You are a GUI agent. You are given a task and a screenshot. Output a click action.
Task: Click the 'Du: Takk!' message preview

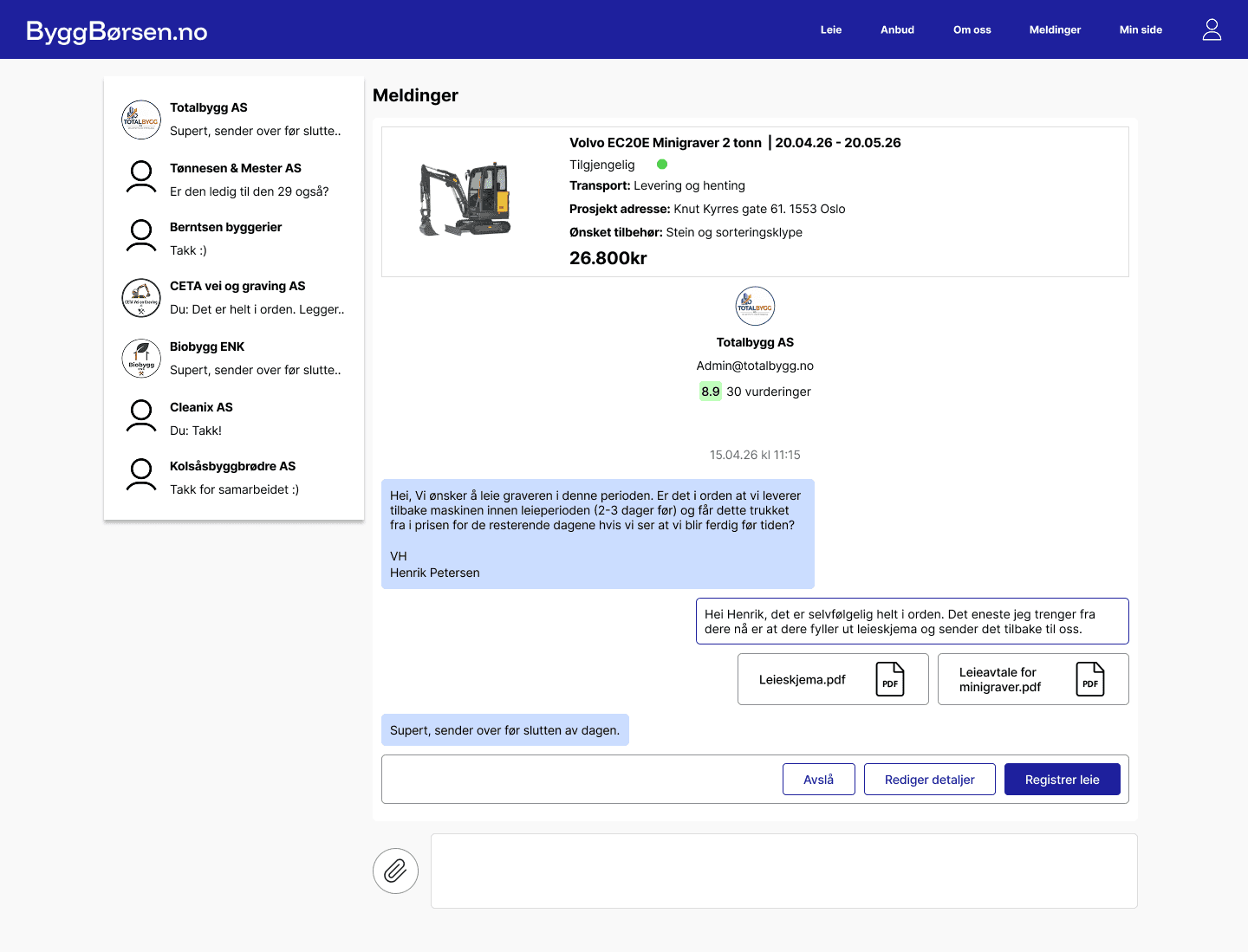(196, 431)
